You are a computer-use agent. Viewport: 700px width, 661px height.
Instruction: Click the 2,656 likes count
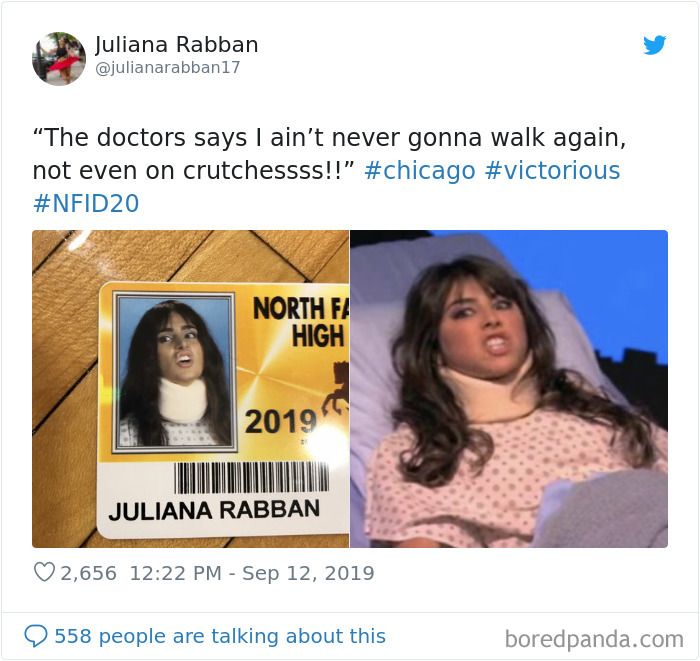[88, 573]
